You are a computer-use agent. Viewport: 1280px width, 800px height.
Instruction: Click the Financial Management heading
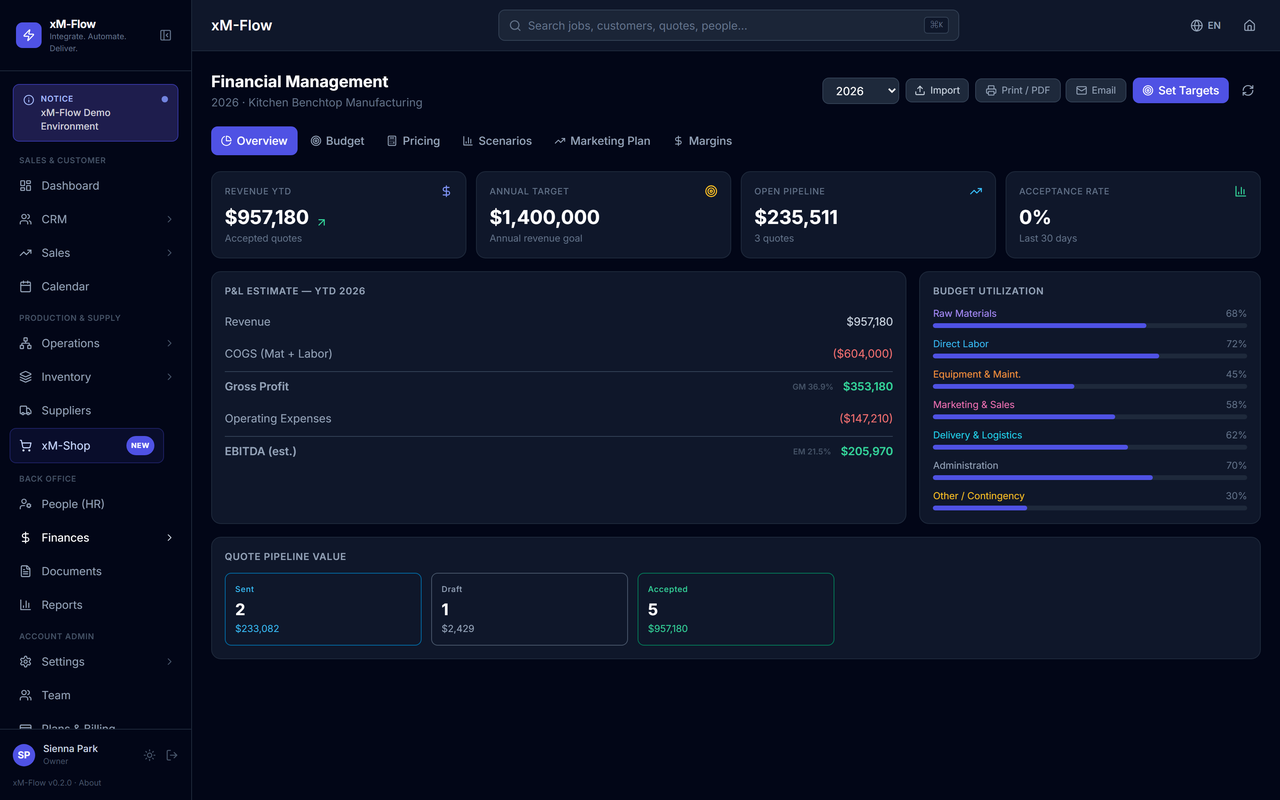click(x=300, y=82)
